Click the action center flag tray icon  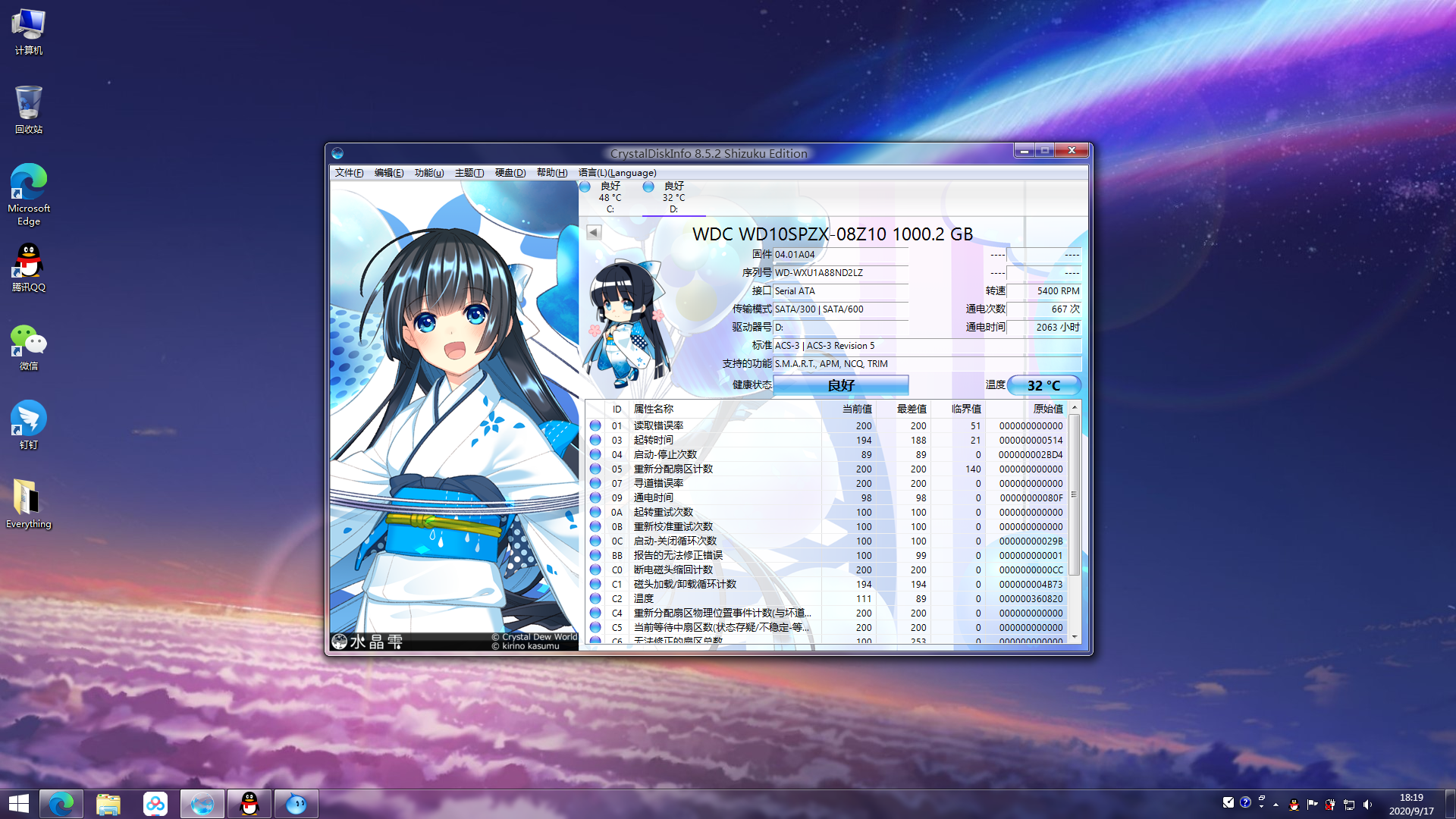[1312, 804]
